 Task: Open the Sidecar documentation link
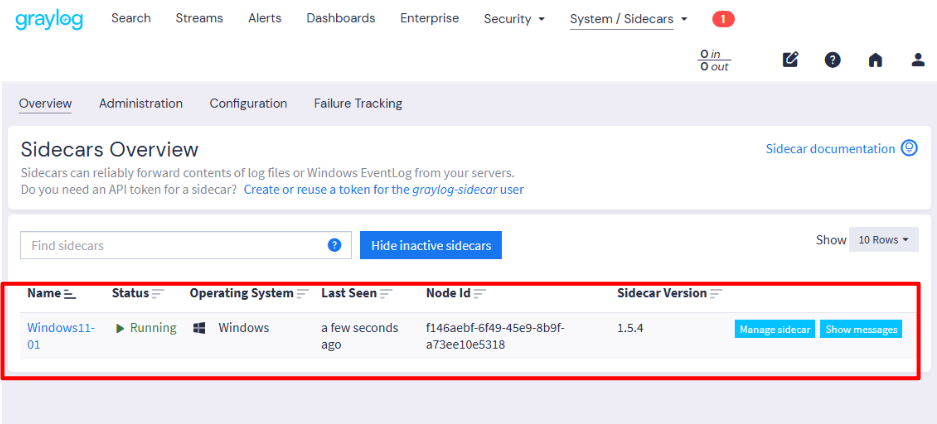point(830,149)
